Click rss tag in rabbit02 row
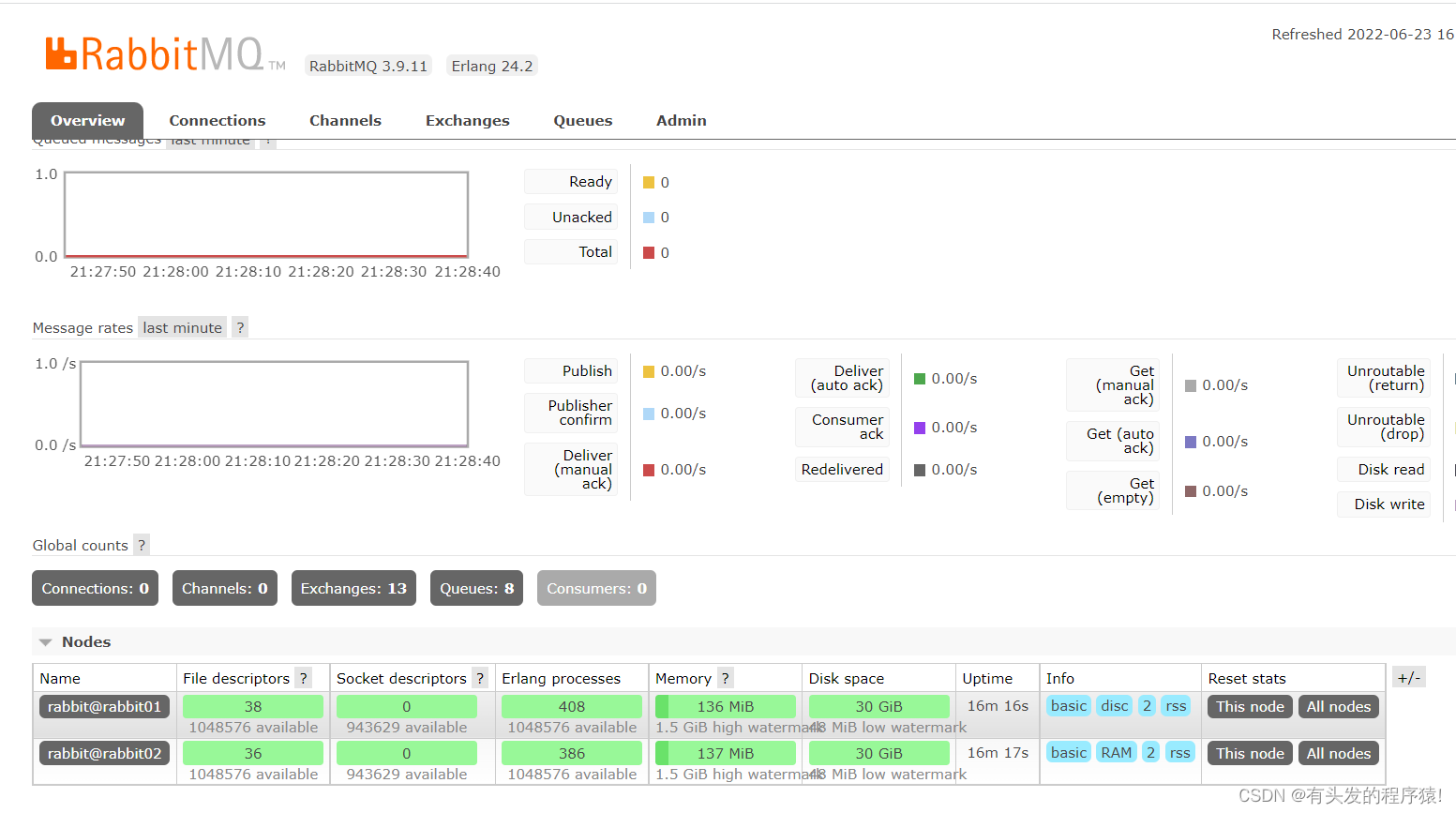This screenshot has height=813, width=1456. (x=1179, y=752)
